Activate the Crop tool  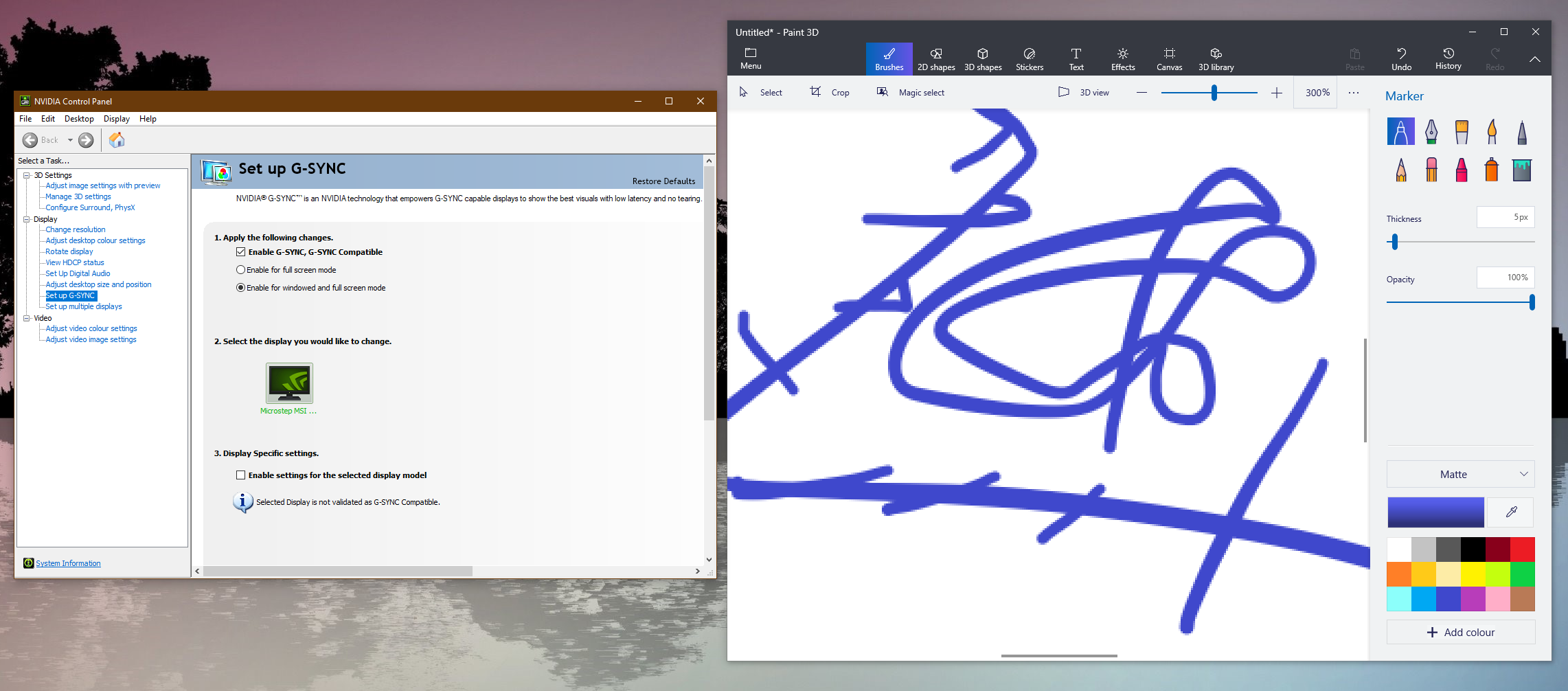pos(830,92)
